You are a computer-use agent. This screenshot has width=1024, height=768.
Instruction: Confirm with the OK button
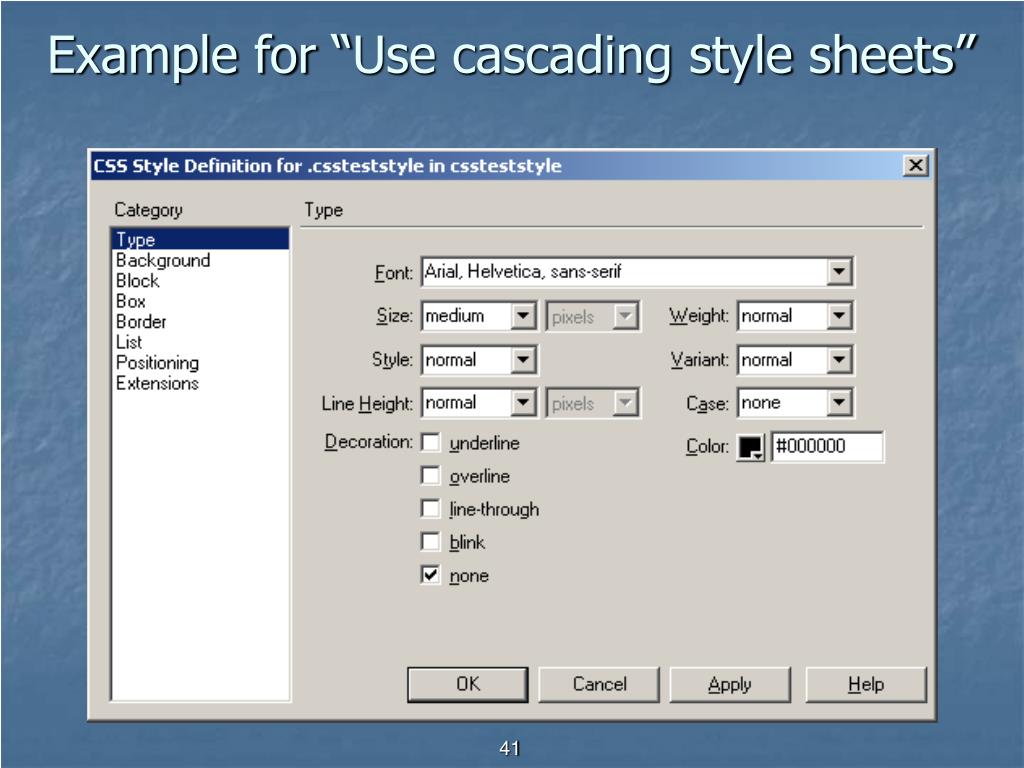tap(468, 684)
